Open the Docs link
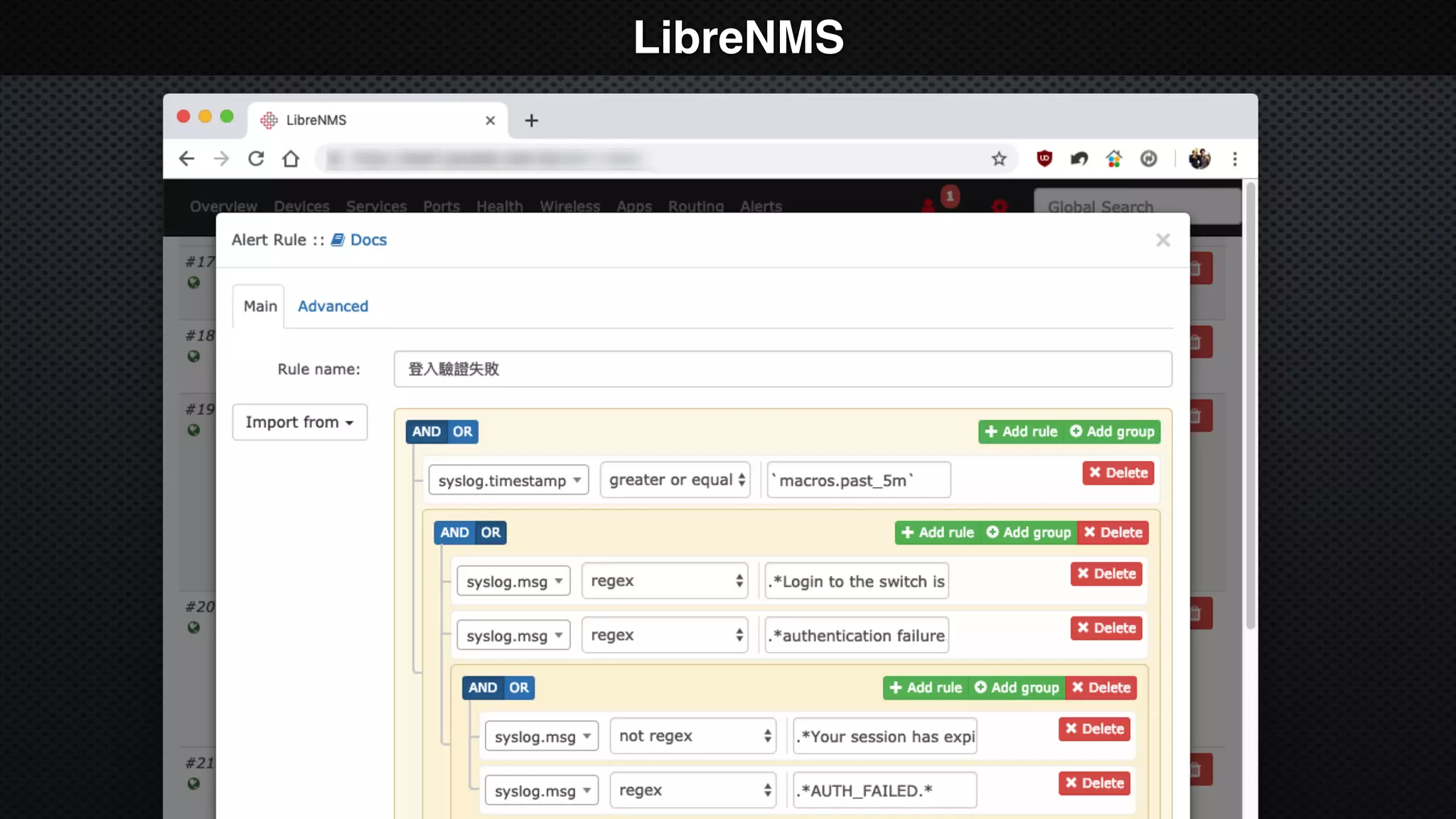The image size is (1456, 819). [x=359, y=240]
